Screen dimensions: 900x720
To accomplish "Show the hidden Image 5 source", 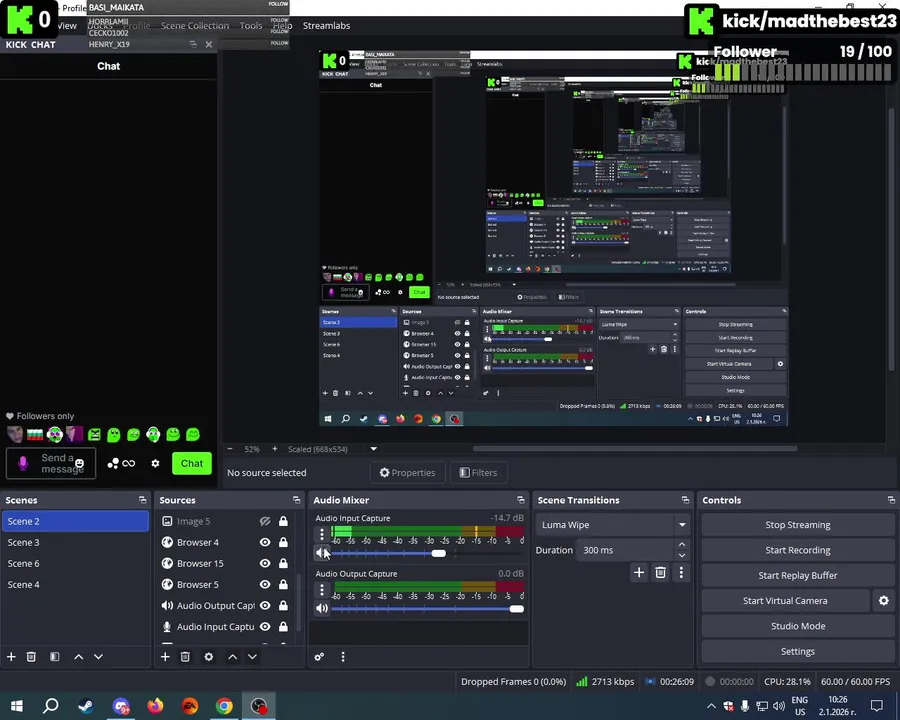I will [x=265, y=521].
